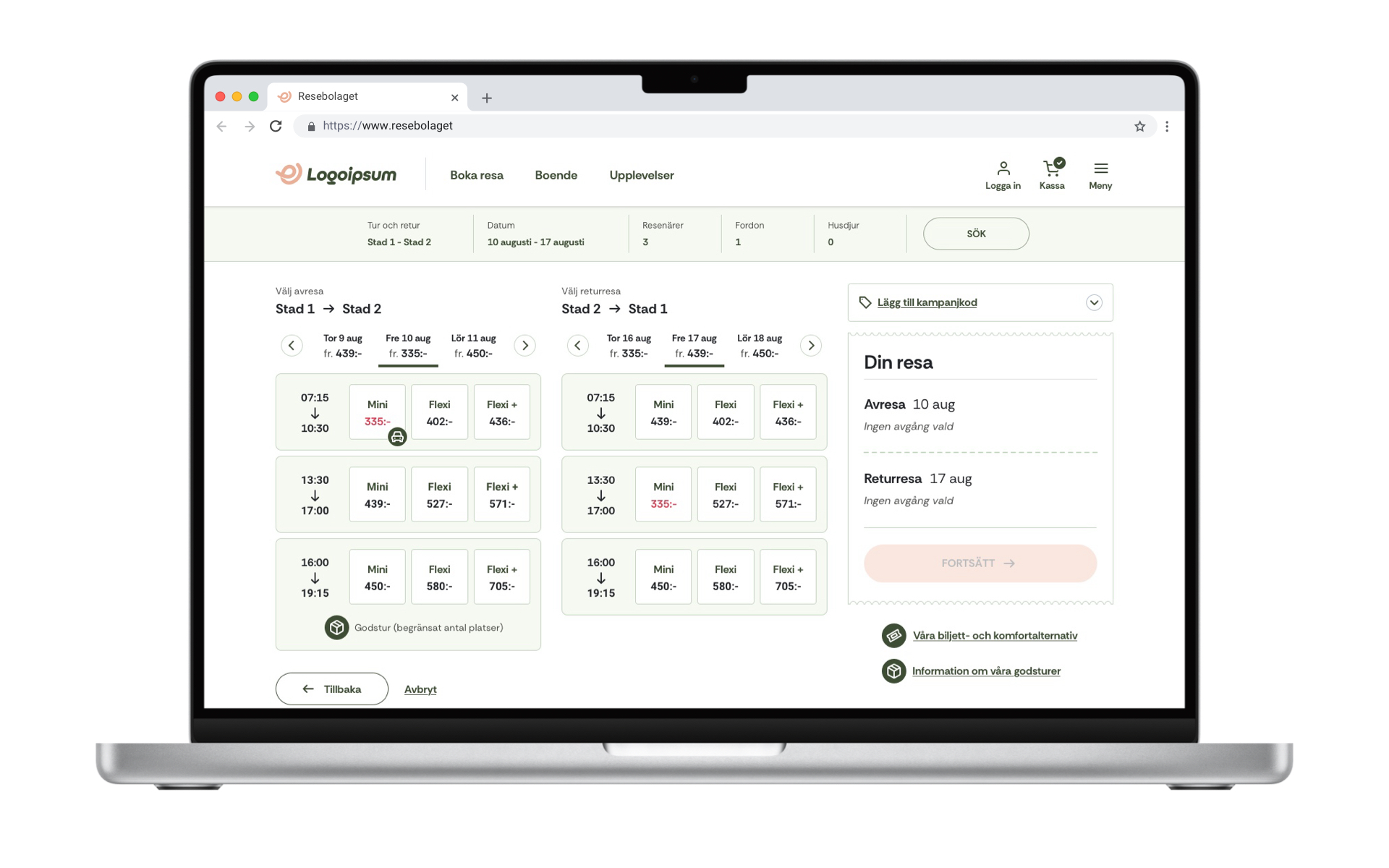Click the Logoipsum logo

[336, 174]
